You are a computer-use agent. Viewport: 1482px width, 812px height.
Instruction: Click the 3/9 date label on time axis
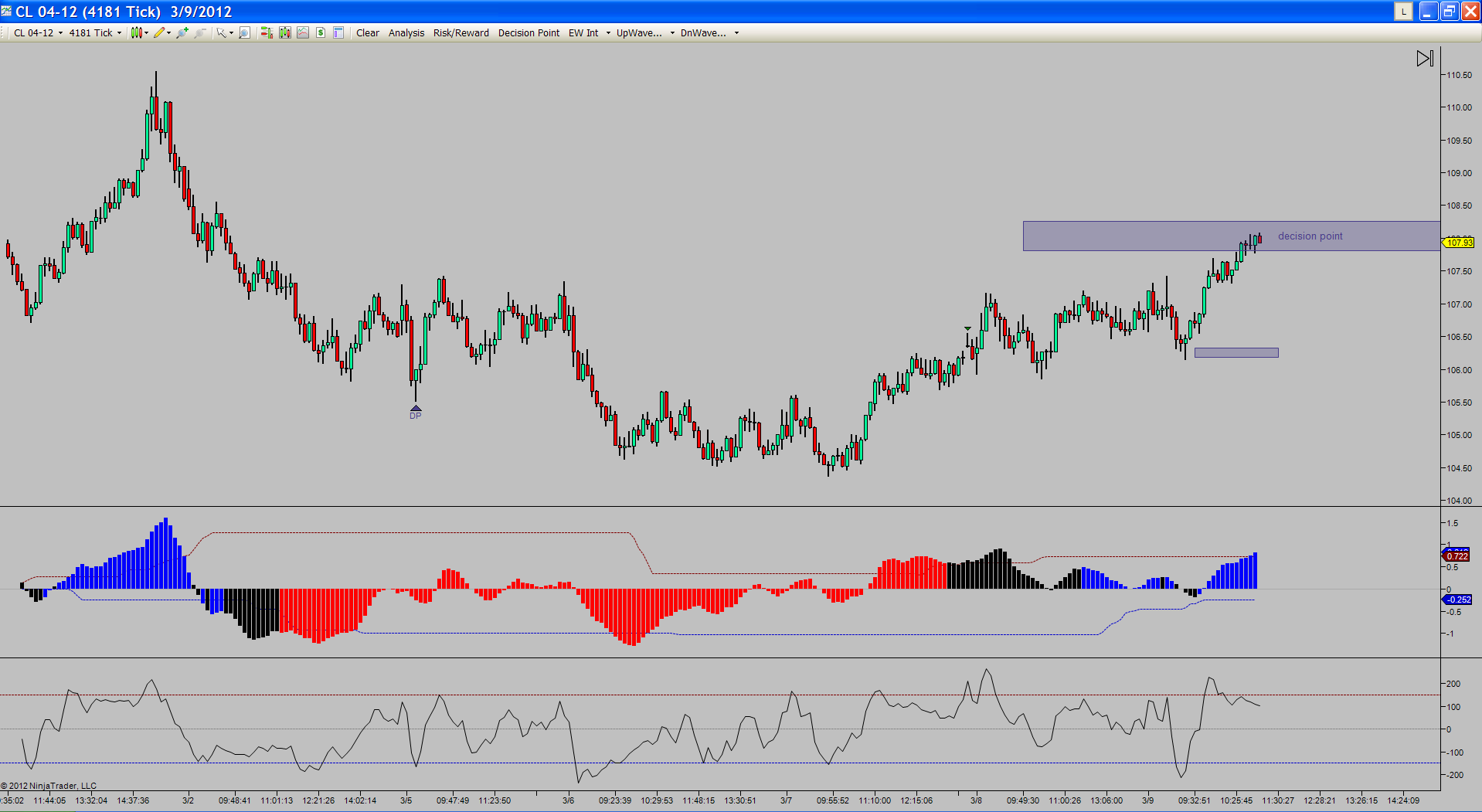point(1147,800)
